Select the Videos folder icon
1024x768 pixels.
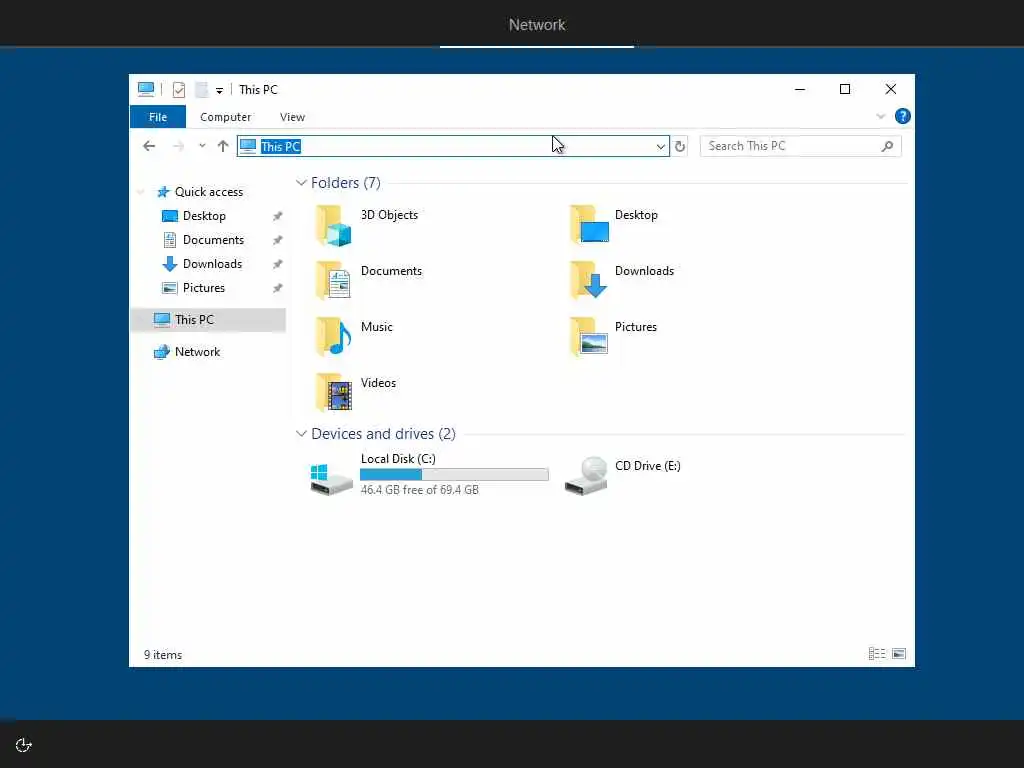click(334, 392)
